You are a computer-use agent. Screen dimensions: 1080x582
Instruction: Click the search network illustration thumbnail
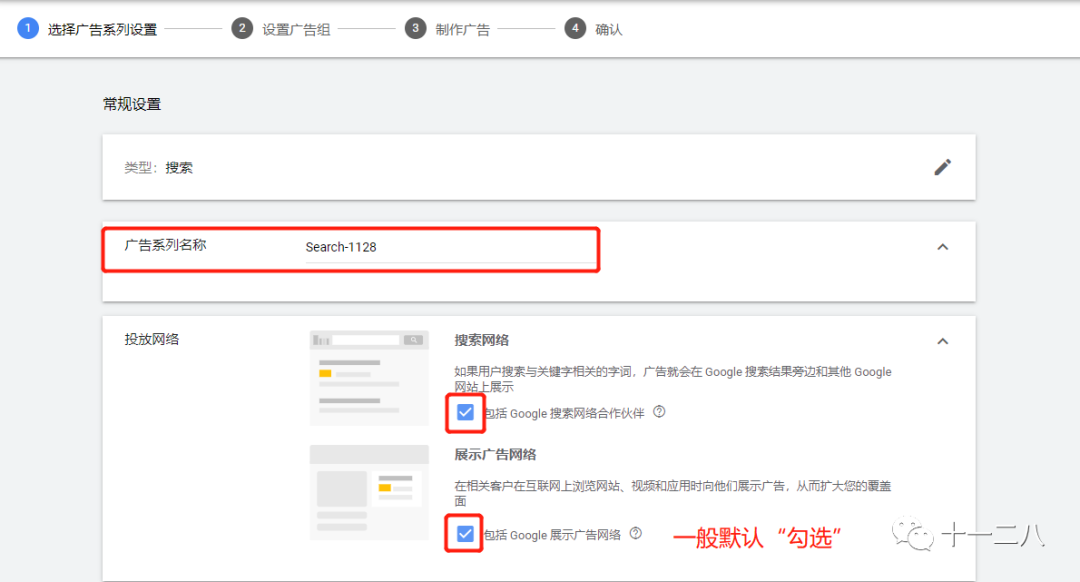369,378
